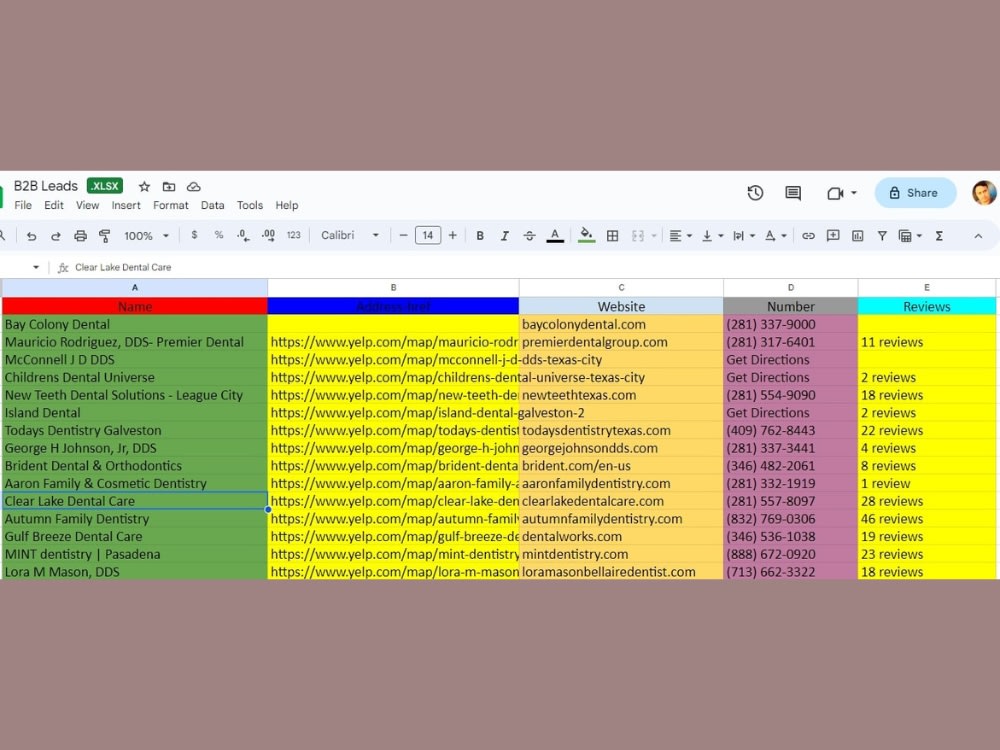The height and width of the screenshot is (750, 1000).
Task: Toggle strikethrough formatting
Action: 529,236
